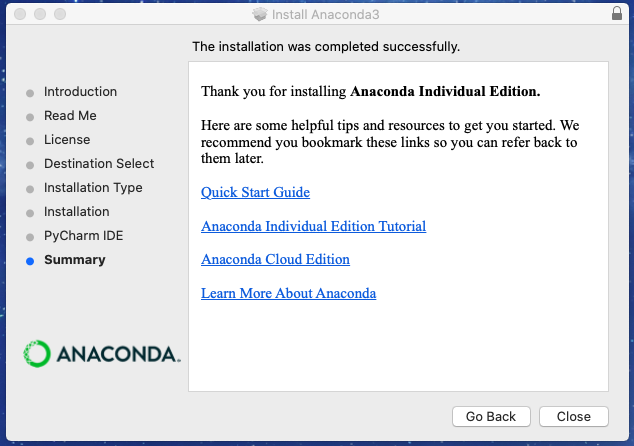
Task: Click the blue bullet next to Summary
Action: (x=30, y=261)
